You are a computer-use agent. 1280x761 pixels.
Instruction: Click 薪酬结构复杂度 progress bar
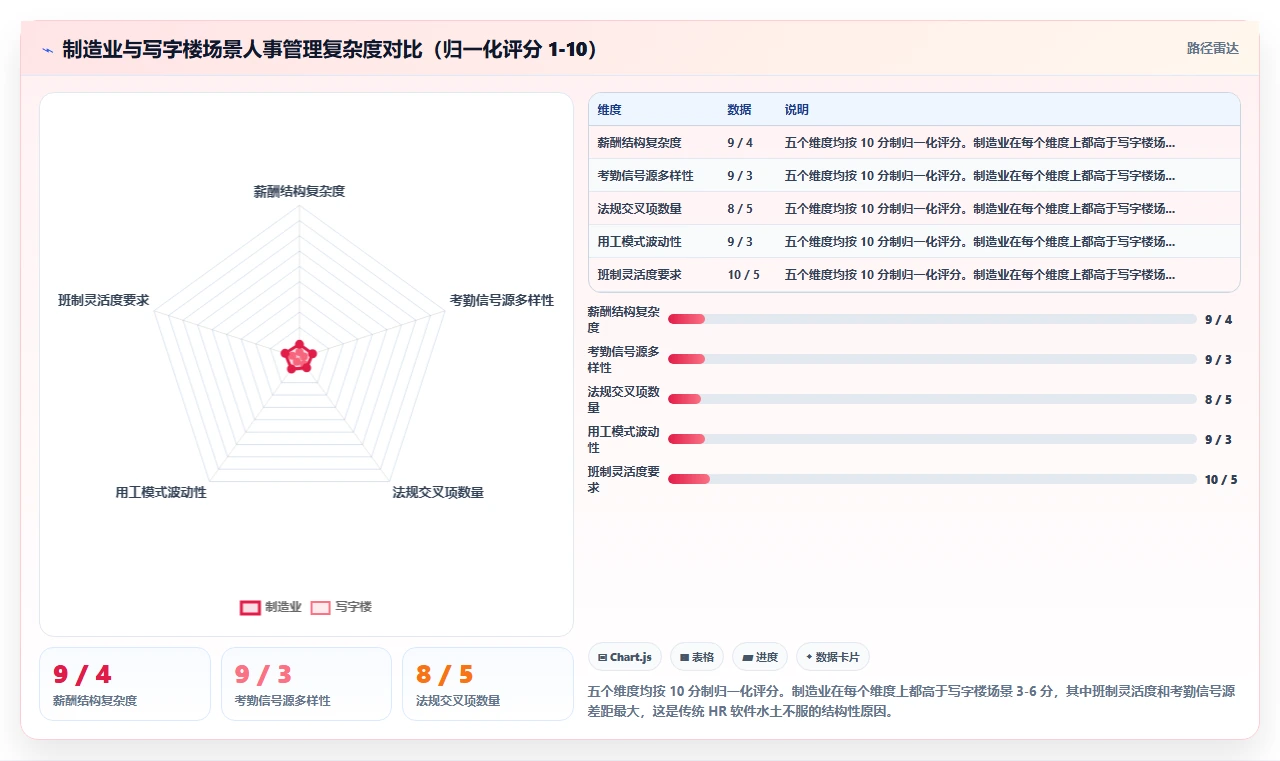(932, 319)
